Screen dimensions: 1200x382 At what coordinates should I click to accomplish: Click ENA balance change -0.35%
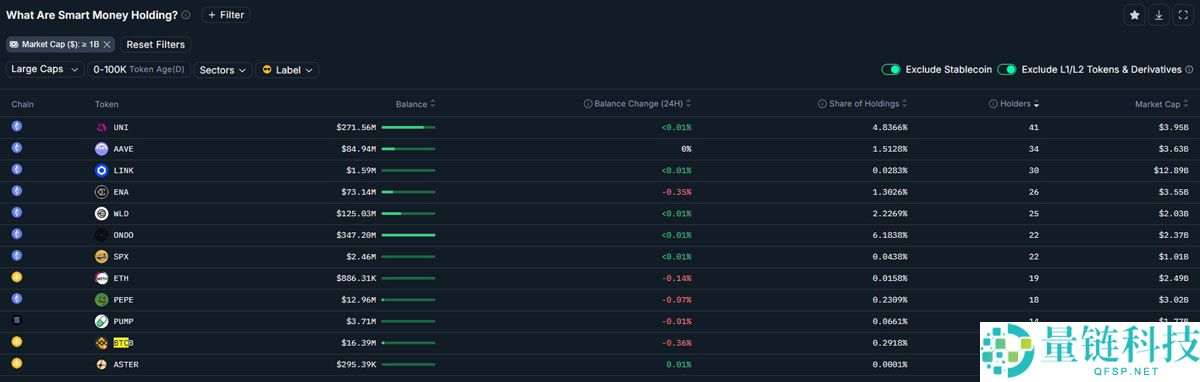click(x=677, y=192)
